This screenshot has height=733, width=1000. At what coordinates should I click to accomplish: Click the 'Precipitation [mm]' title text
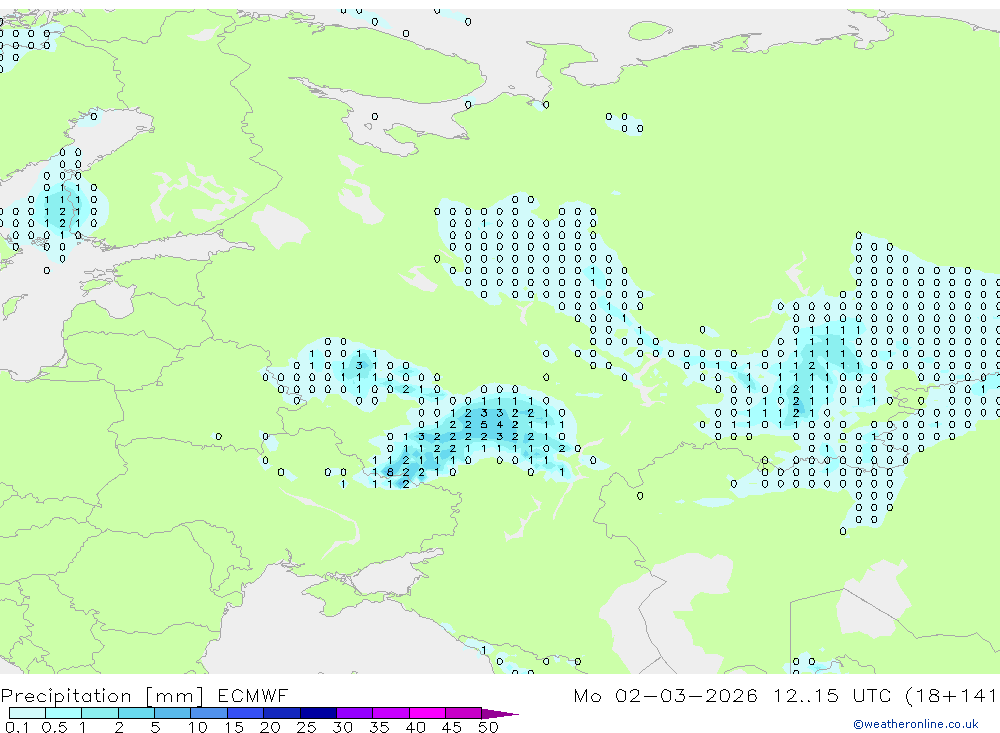[103, 695]
